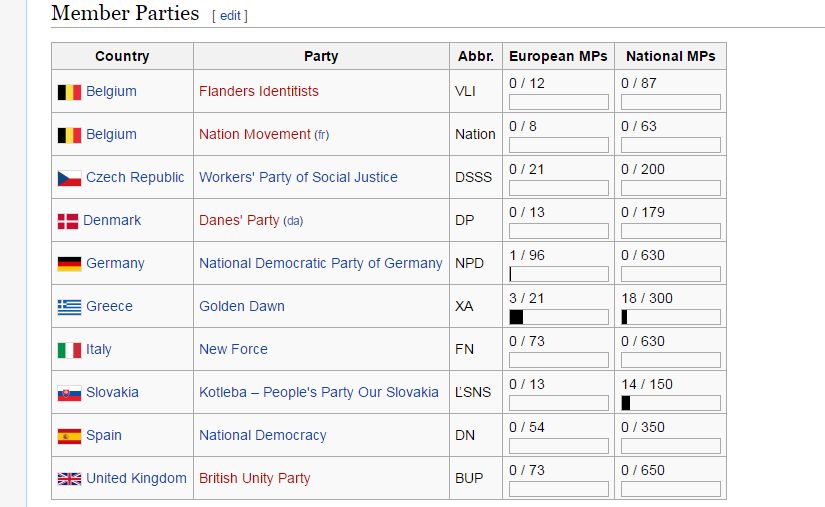
Task: Open the Czech Republic country link
Action: click(135, 177)
